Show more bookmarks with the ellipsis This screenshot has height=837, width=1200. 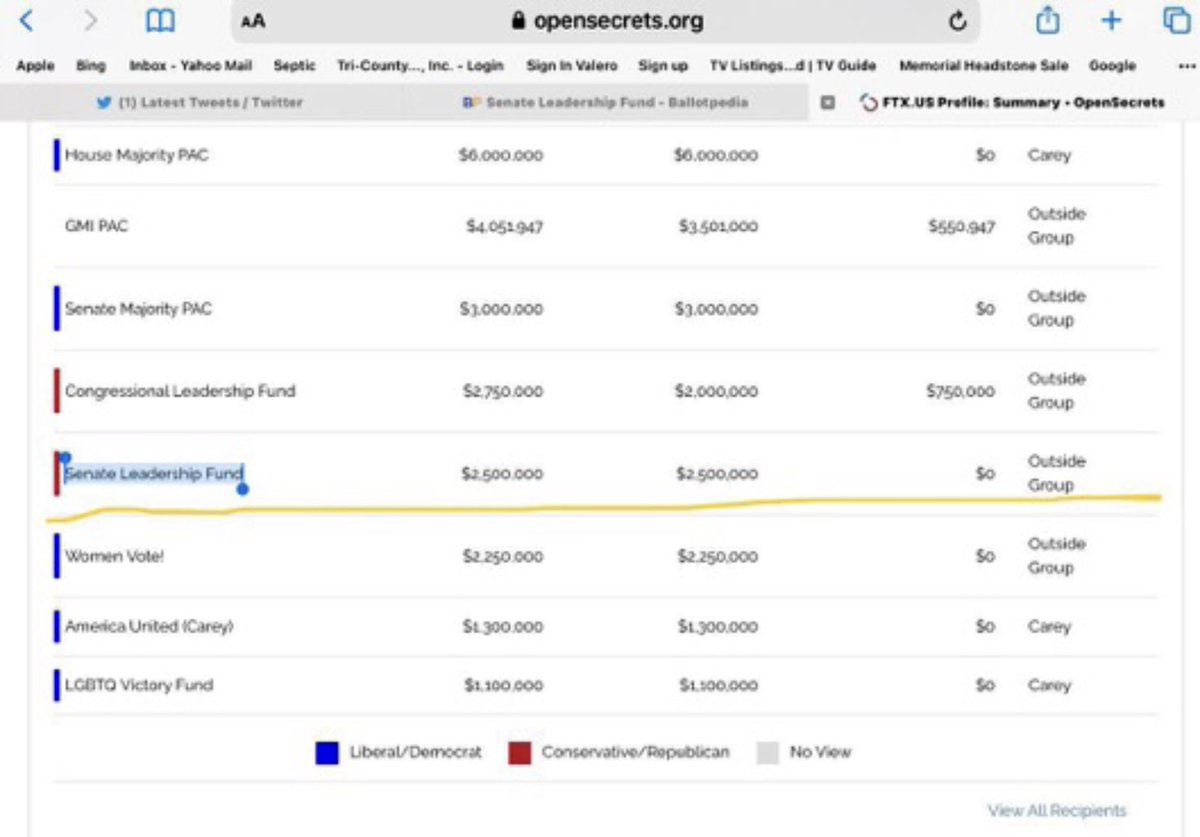pyautogui.click(x=1187, y=66)
